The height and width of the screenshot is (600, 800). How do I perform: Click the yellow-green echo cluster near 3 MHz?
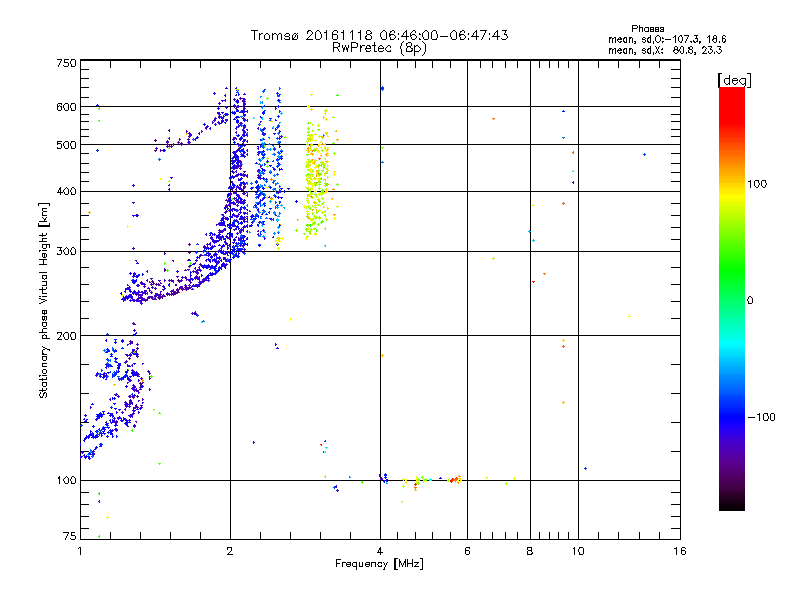coord(317,181)
